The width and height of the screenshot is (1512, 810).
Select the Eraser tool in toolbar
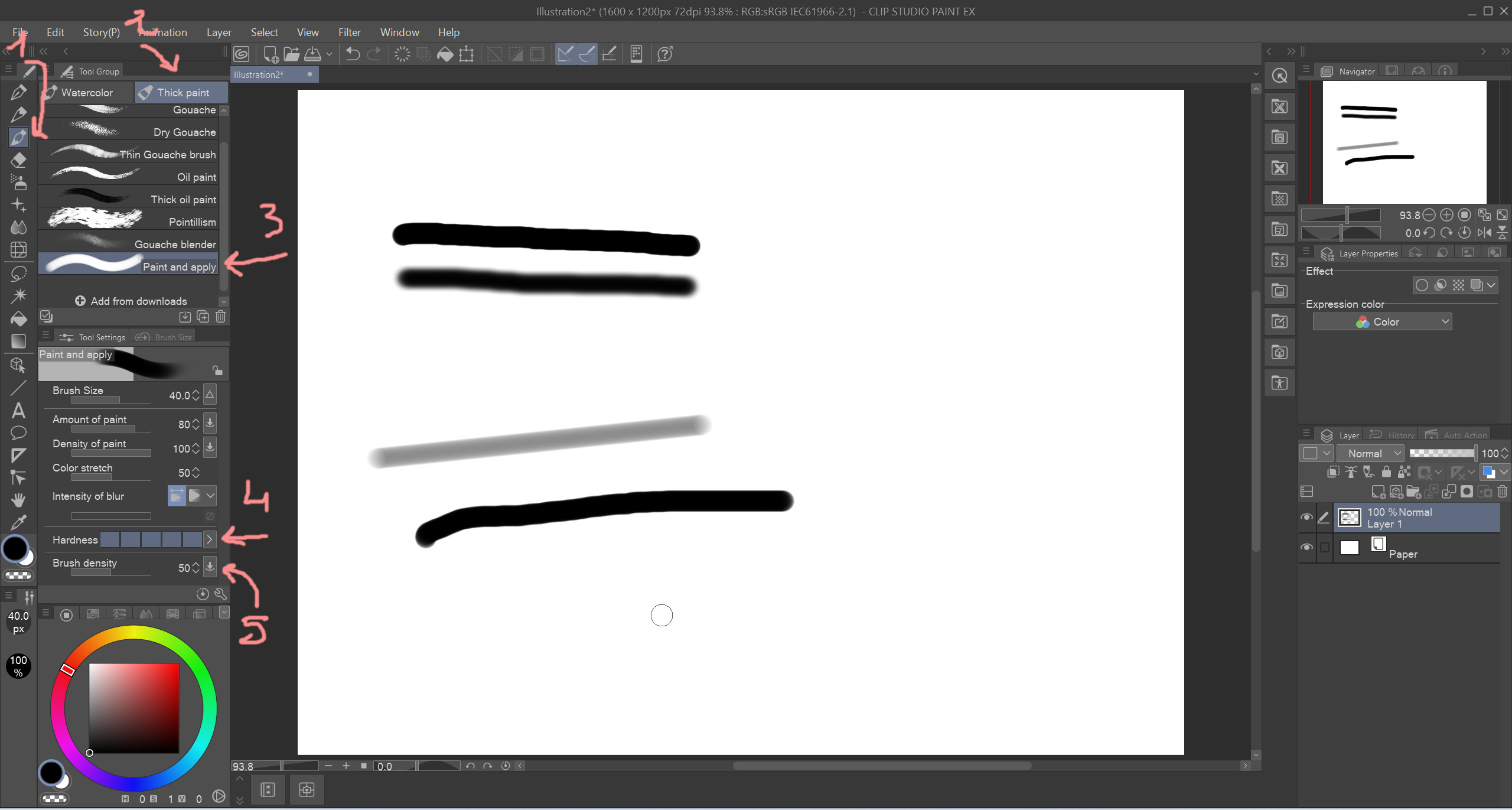click(x=18, y=160)
